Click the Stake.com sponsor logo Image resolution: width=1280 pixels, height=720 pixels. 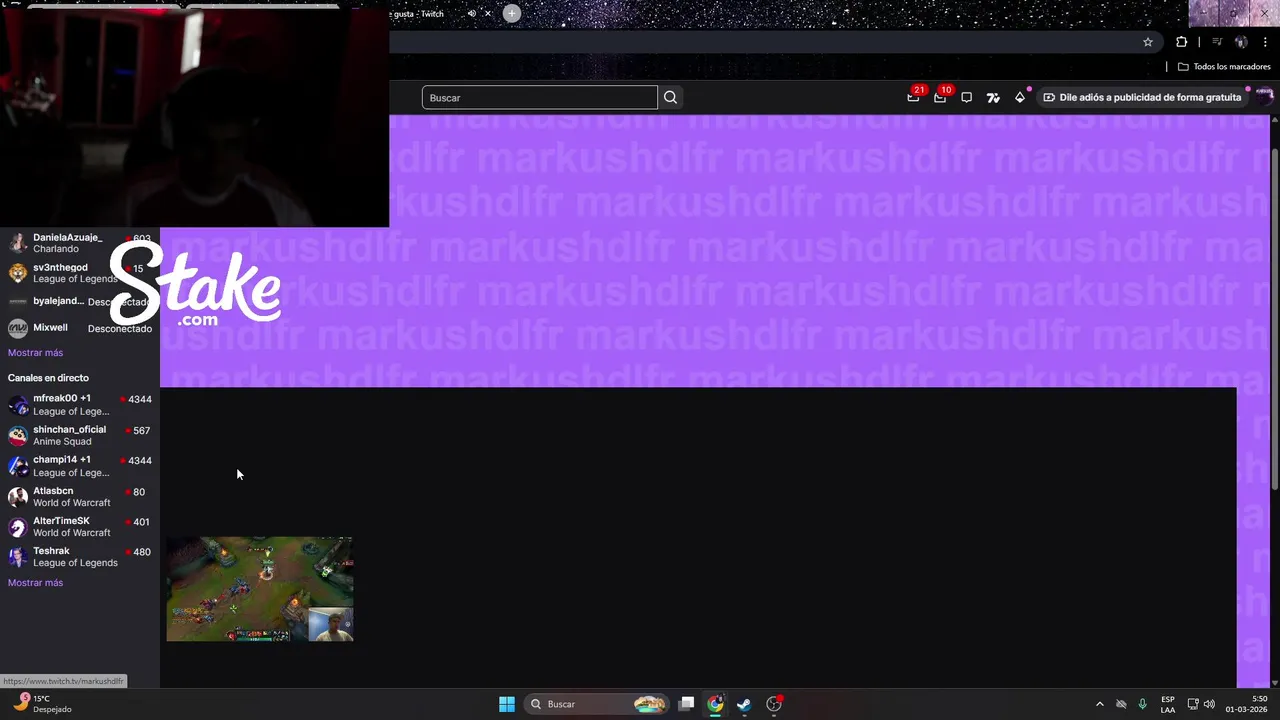click(196, 284)
